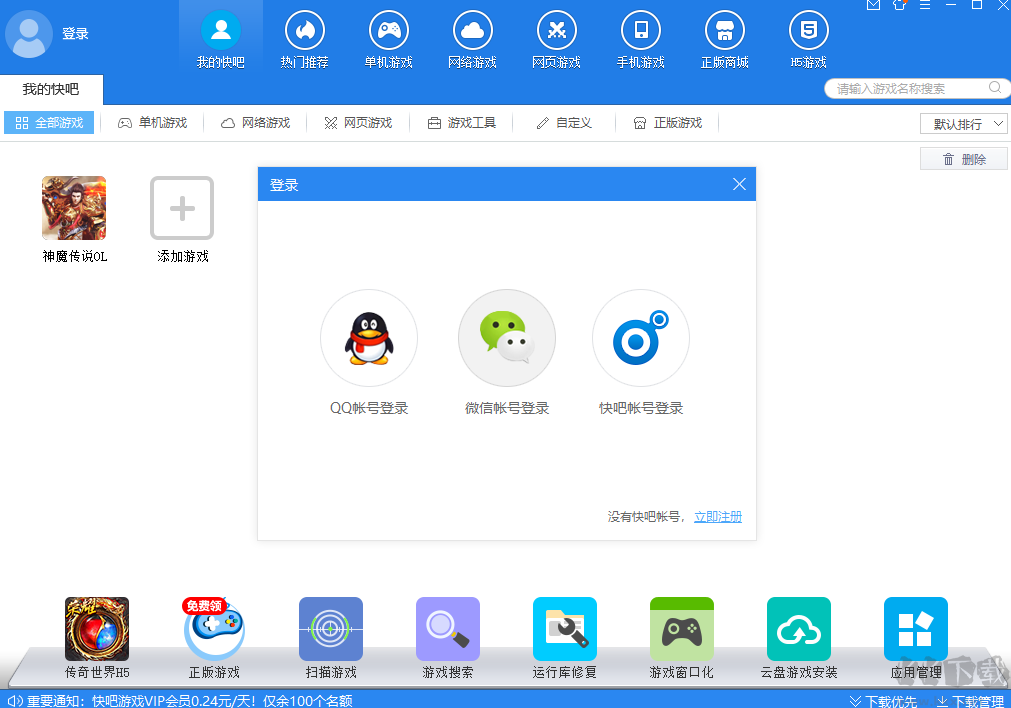Open the 游戏搜索 tool
This screenshot has height=708, width=1011.
[447, 629]
